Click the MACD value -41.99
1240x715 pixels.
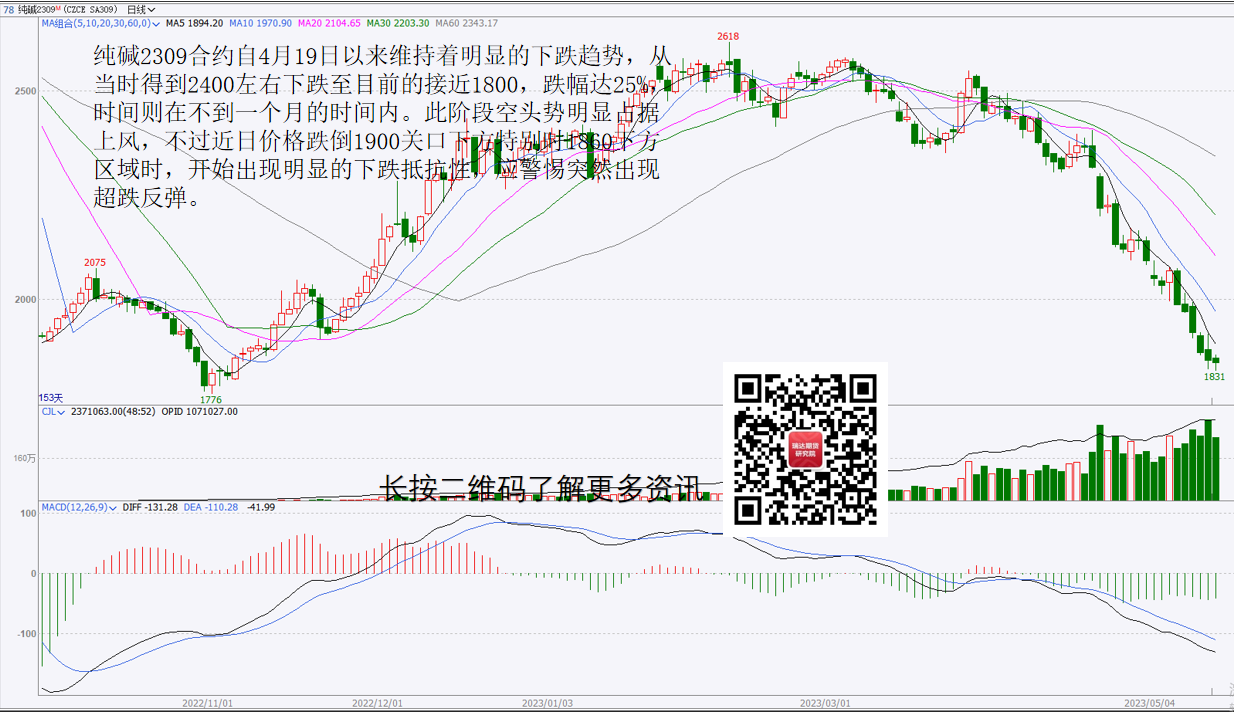(x=261, y=507)
